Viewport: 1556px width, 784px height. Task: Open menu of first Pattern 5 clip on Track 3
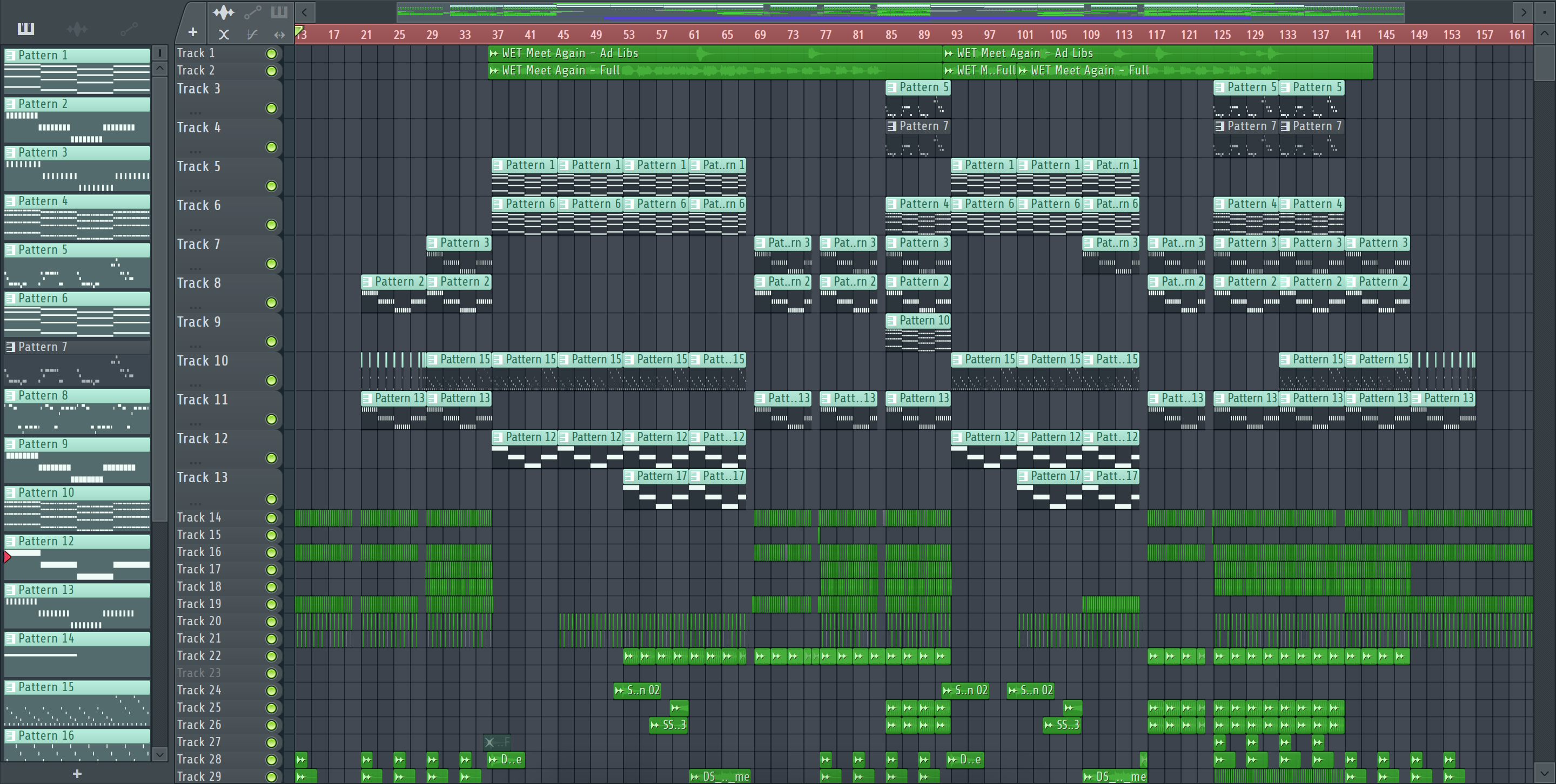[x=891, y=87]
